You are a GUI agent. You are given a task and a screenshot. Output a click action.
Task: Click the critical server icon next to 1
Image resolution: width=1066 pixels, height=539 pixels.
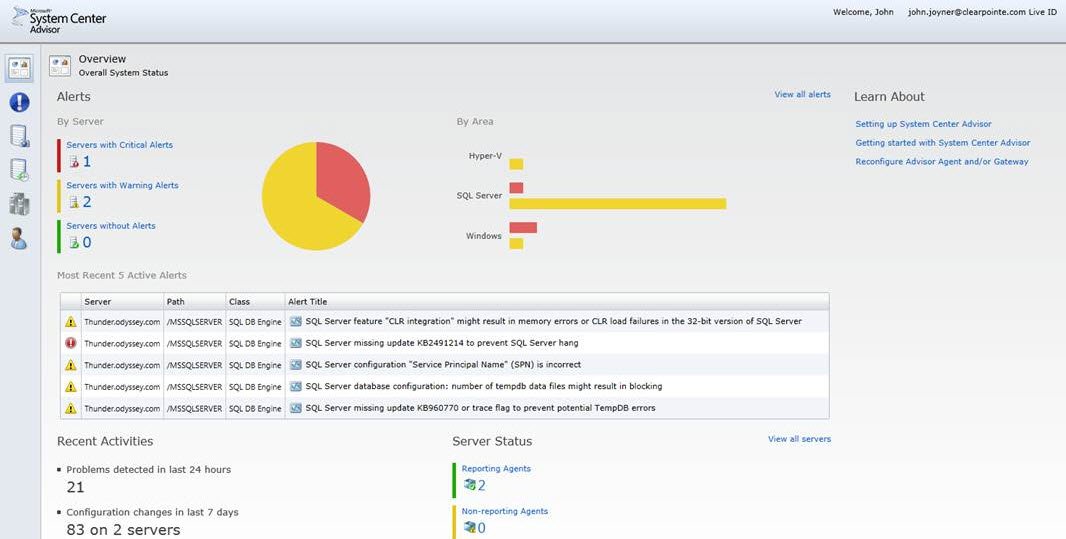click(74, 162)
